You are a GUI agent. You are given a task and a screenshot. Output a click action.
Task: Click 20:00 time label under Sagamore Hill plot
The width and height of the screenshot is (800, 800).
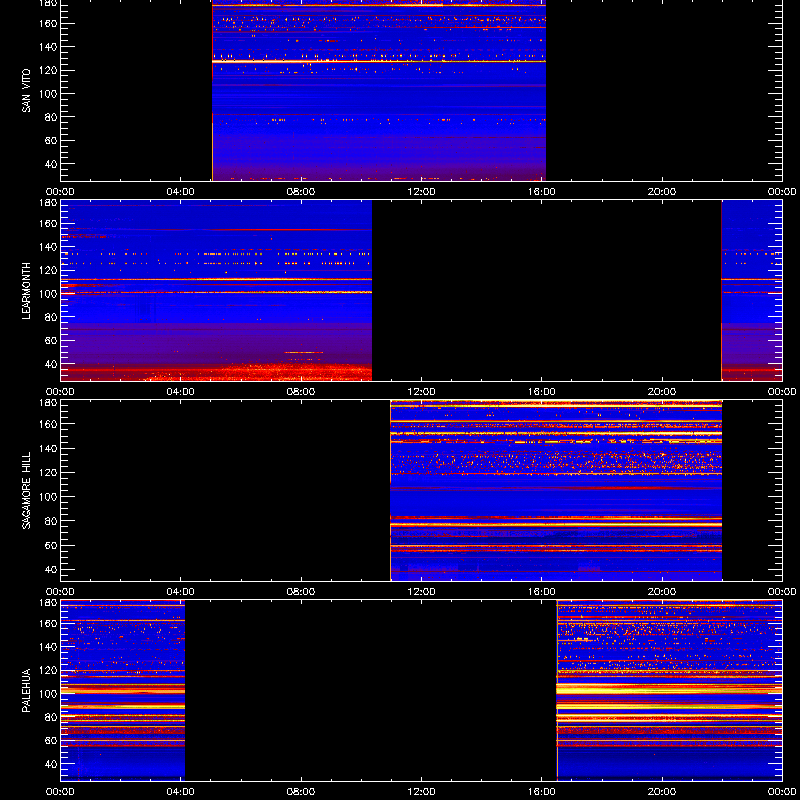662,592
